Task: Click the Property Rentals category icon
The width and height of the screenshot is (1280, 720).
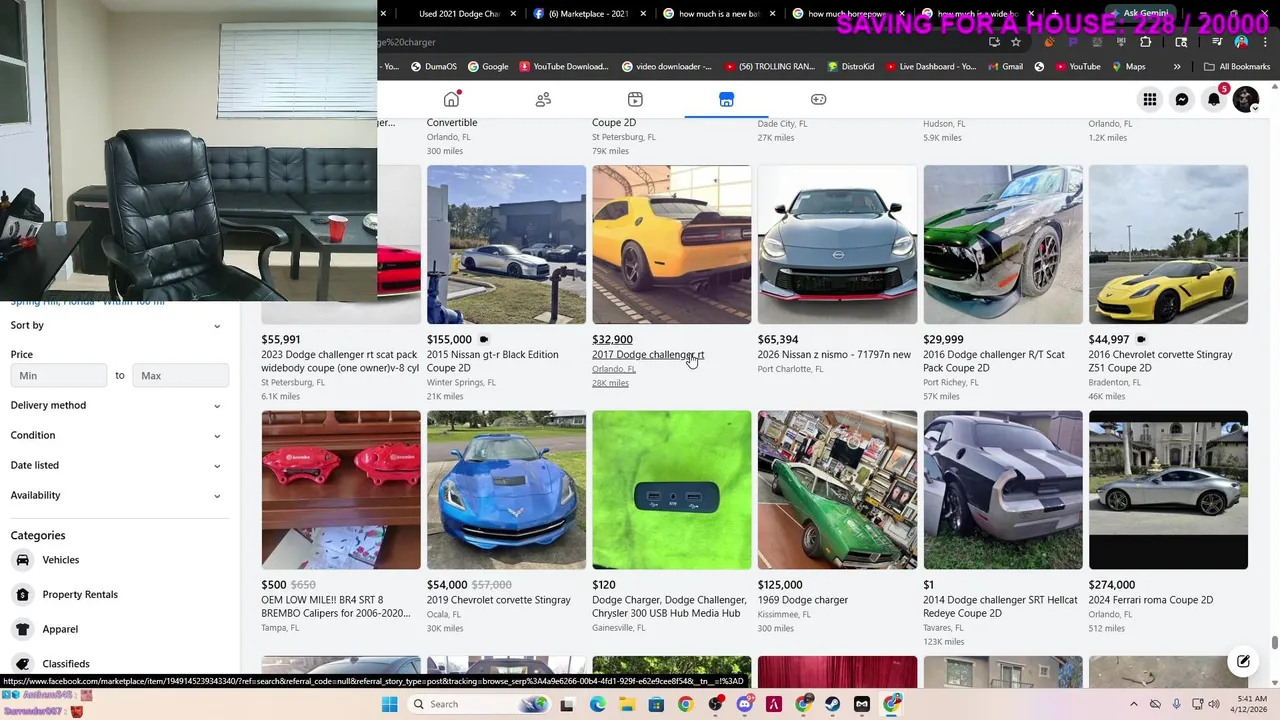Action: point(22,594)
